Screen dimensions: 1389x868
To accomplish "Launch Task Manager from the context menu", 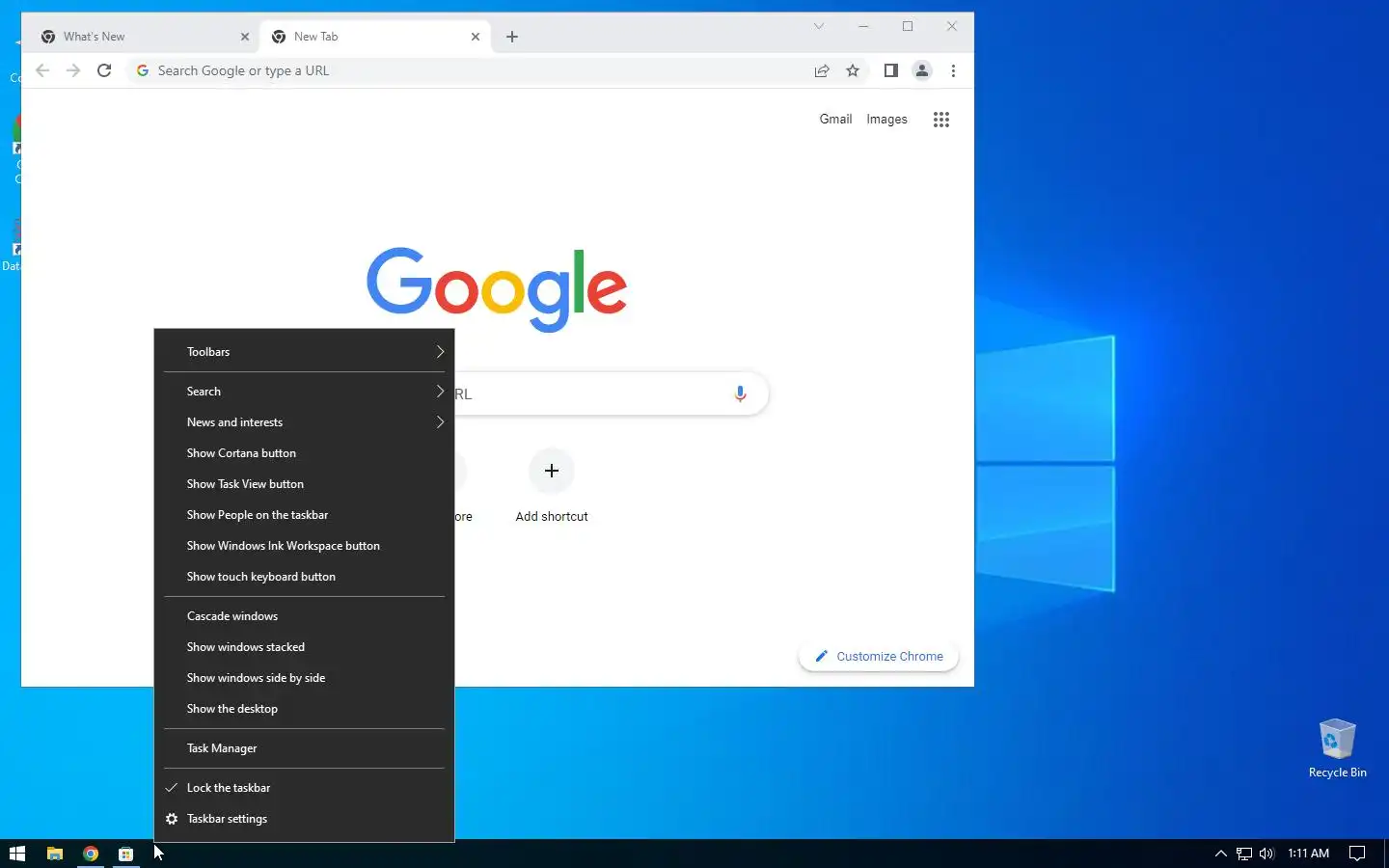I will point(304,748).
